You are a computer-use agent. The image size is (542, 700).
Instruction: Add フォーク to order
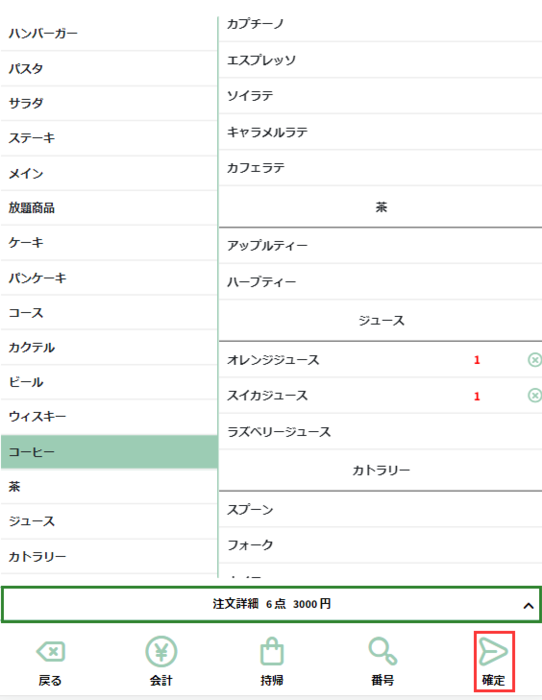point(380,545)
